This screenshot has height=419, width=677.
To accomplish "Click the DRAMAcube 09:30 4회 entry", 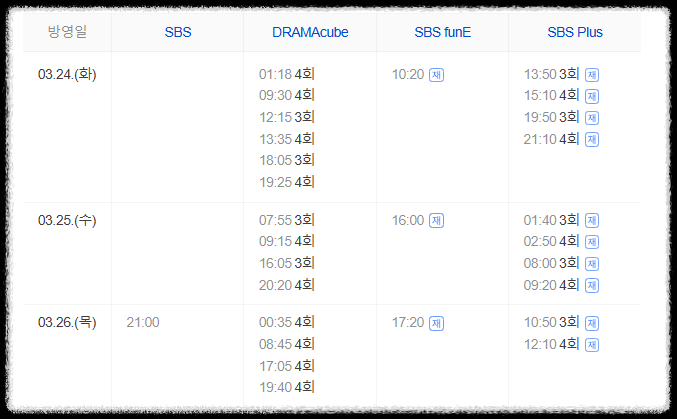I will (287, 95).
